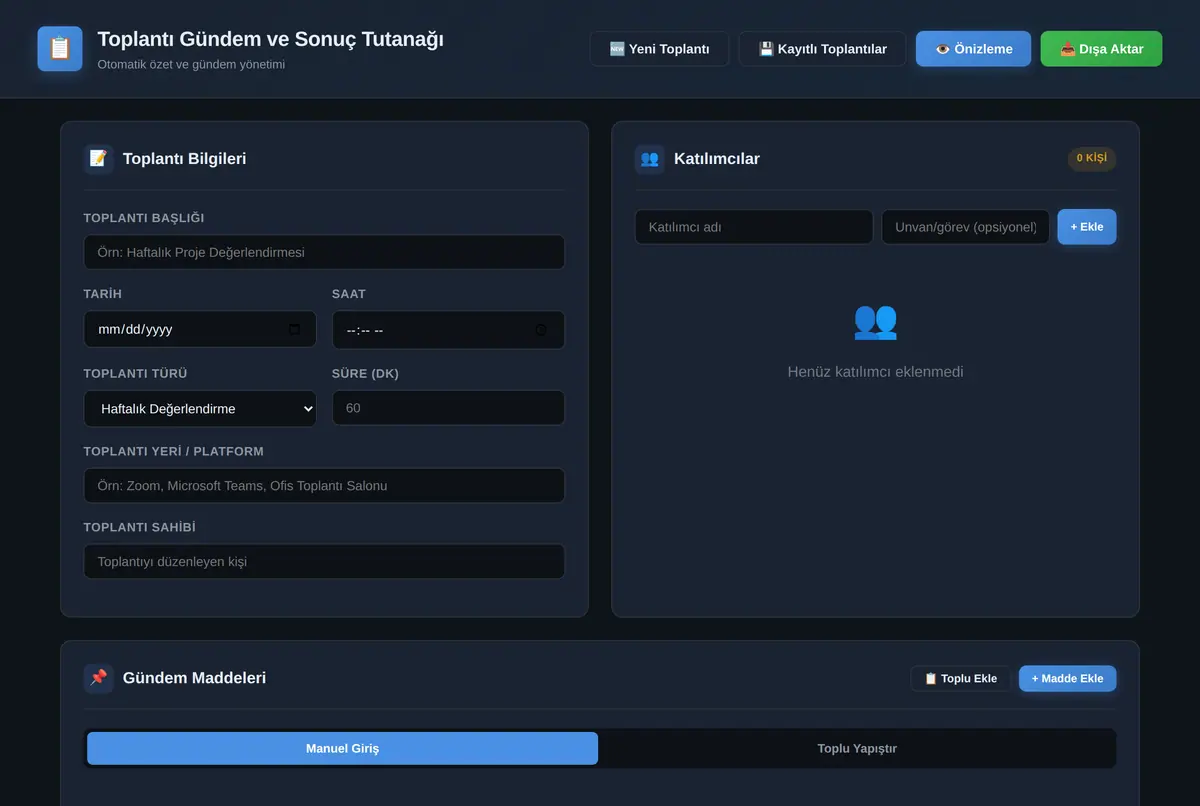Add participant with the + Ekle button
The height and width of the screenshot is (806, 1200).
(x=1087, y=227)
